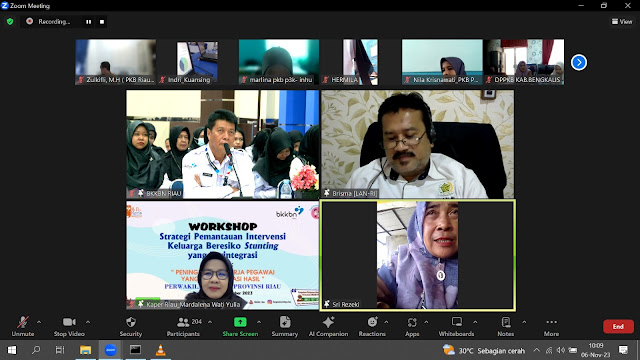Open Notes
Image resolution: width=640 pixels, height=360 pixels.
(506, 327)
